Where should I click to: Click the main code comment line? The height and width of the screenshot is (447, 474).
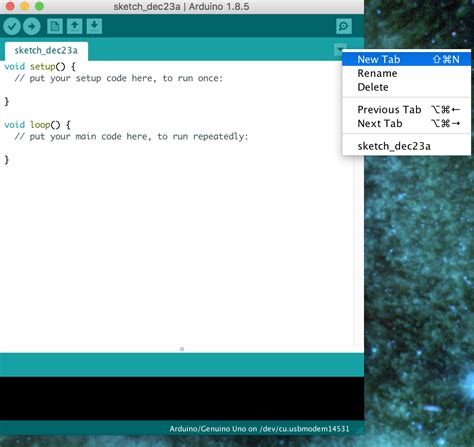[131, 137]
